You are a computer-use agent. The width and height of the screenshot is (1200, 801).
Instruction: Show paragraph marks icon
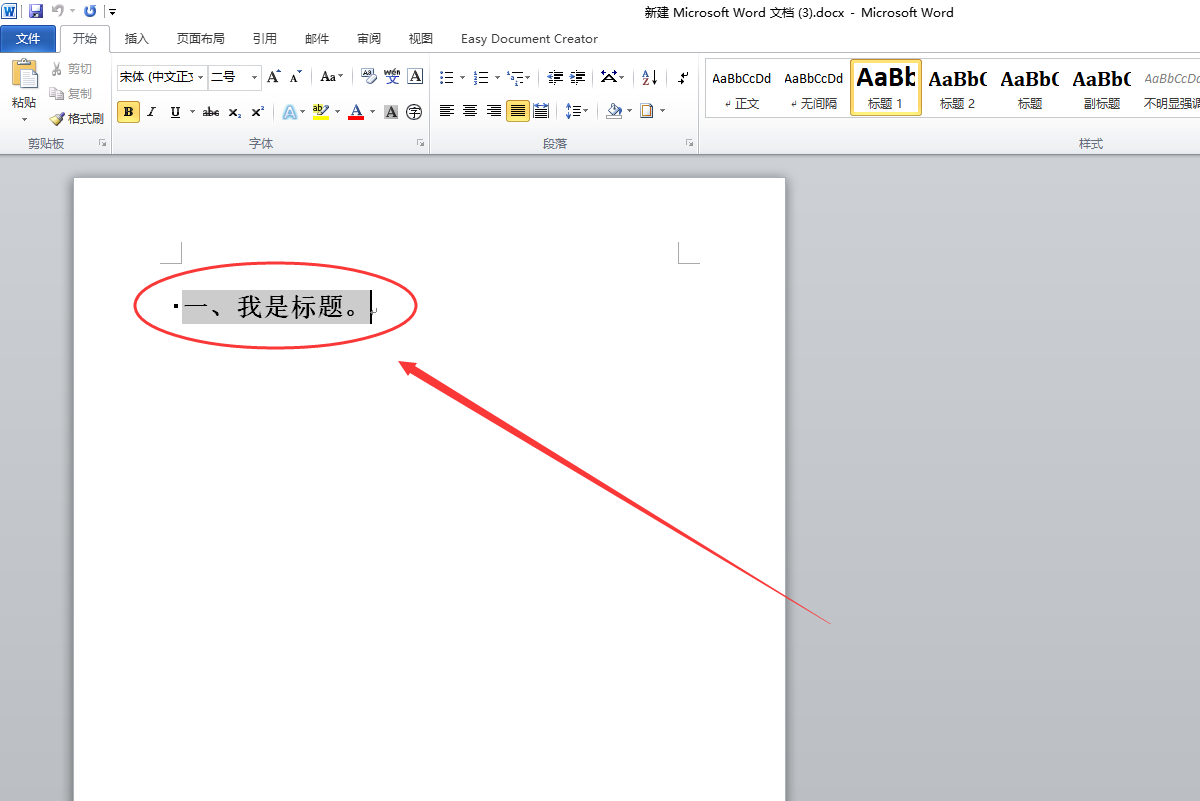(x=683, y=77)
